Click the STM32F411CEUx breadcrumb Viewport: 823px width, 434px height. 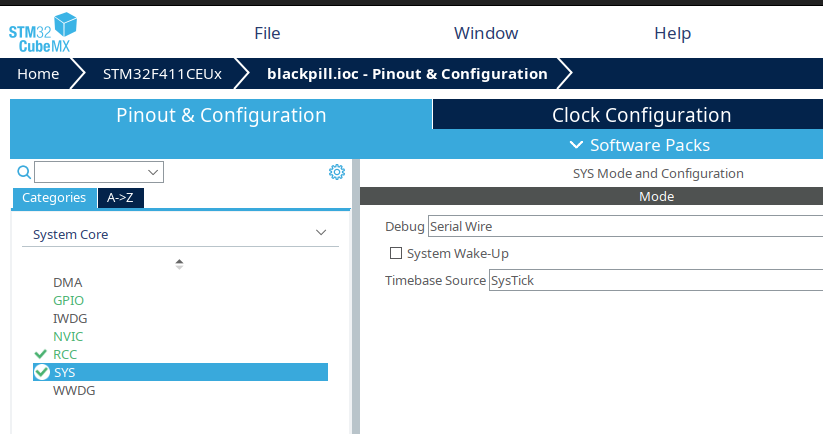pos(162,74)
